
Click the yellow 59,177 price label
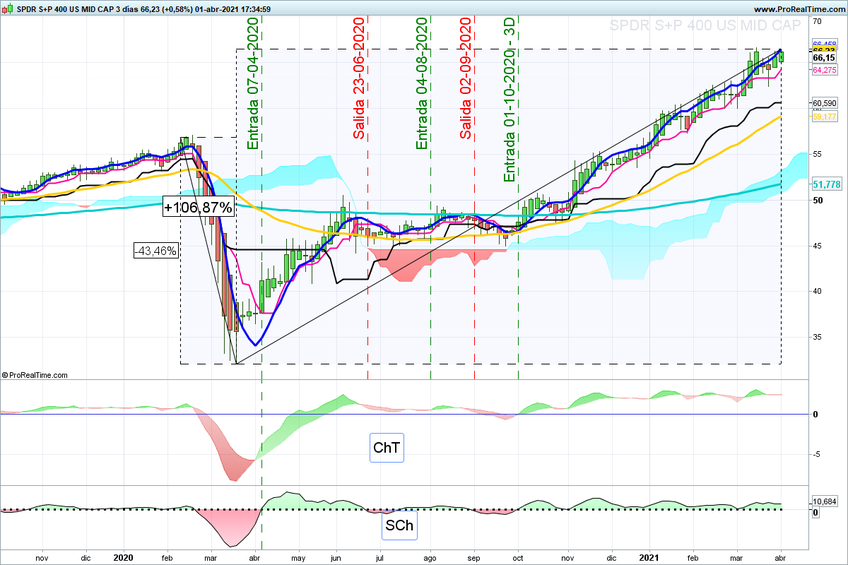[x=824, y=116]
